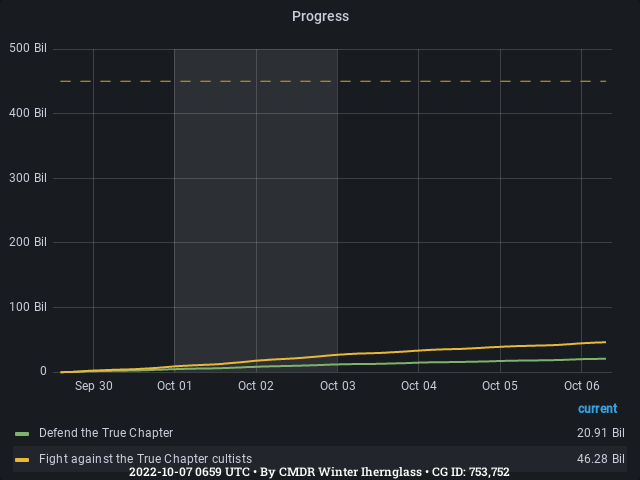Click the 46.28 Bil current value
Viewport: 640px width, 480px height.
point(600,458)
